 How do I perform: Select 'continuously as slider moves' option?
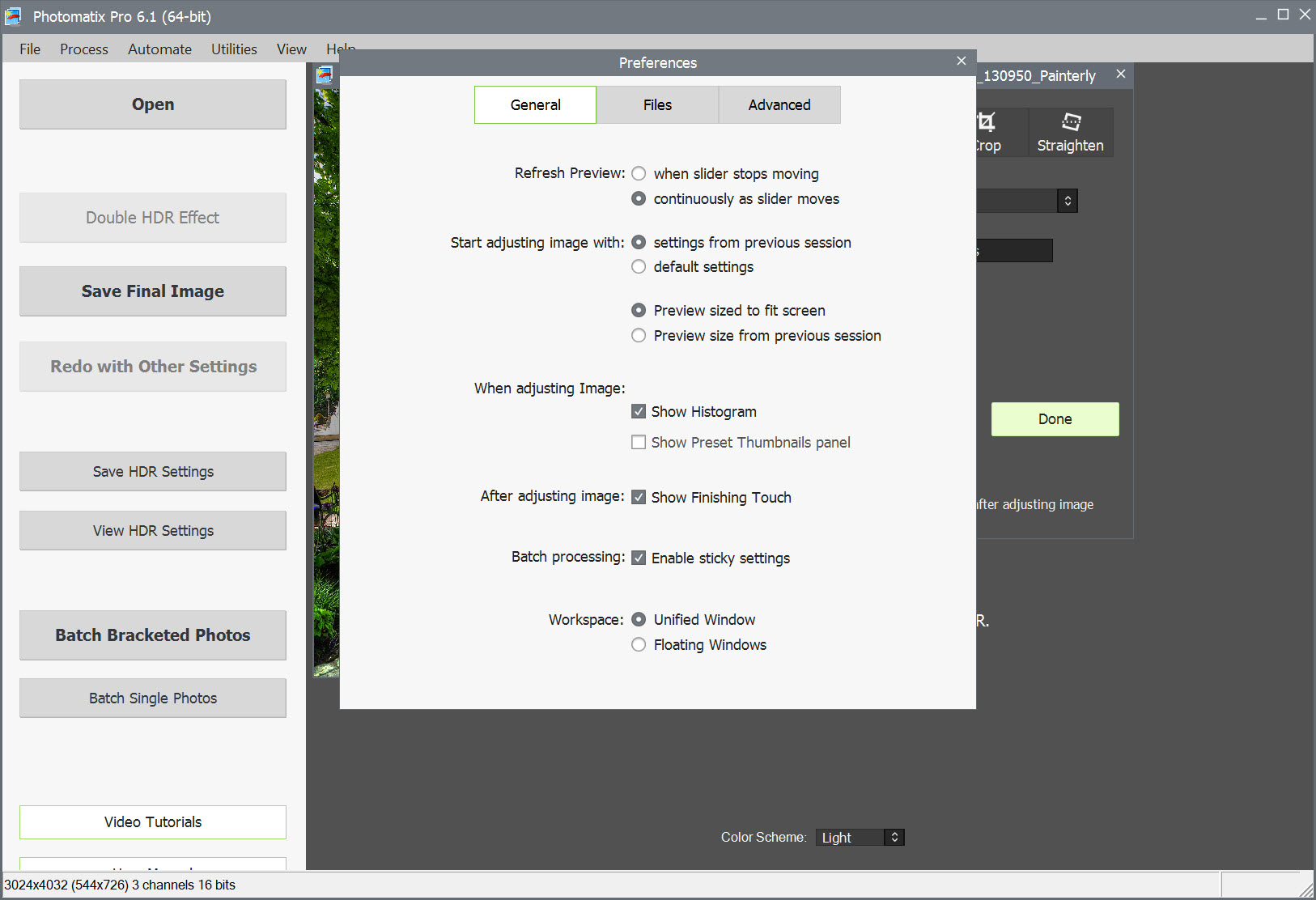tap(639, 198)
